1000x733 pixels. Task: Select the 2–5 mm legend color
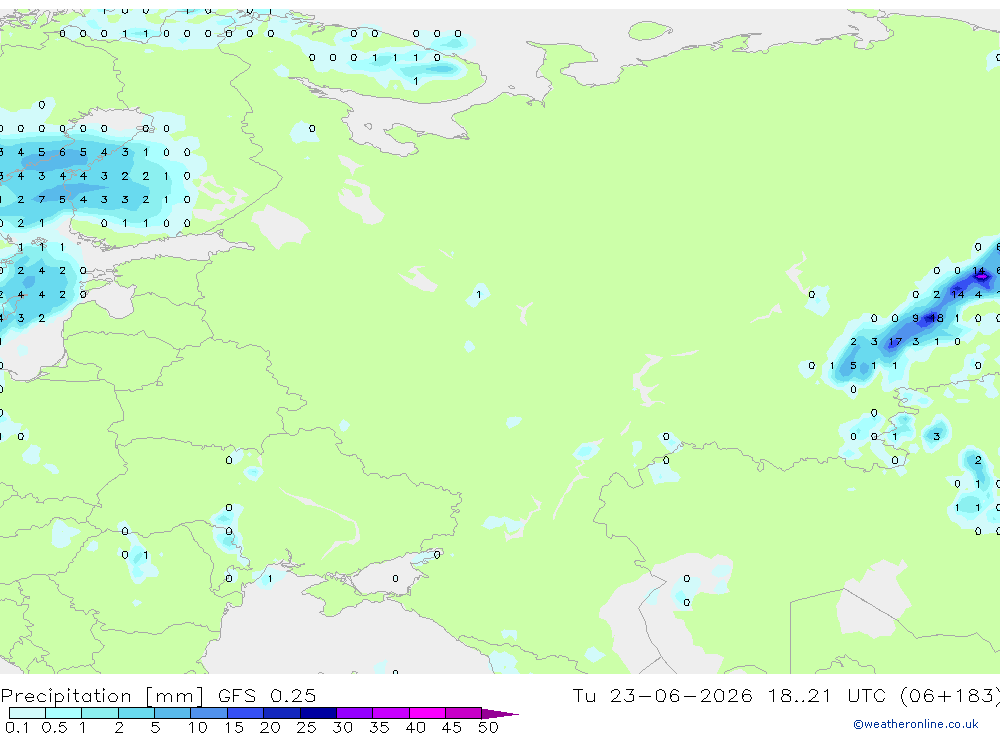tap(136, 713)
